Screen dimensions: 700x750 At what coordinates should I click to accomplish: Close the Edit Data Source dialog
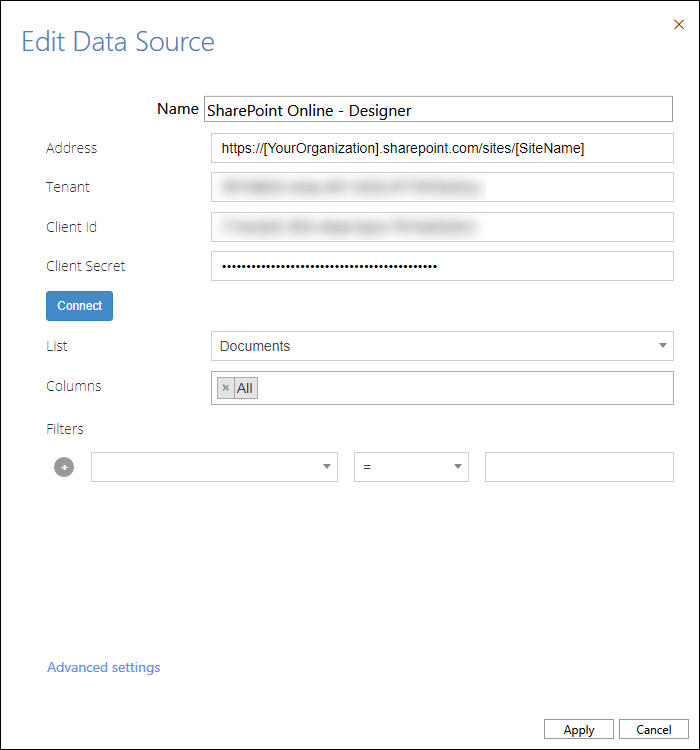point(678,24)
